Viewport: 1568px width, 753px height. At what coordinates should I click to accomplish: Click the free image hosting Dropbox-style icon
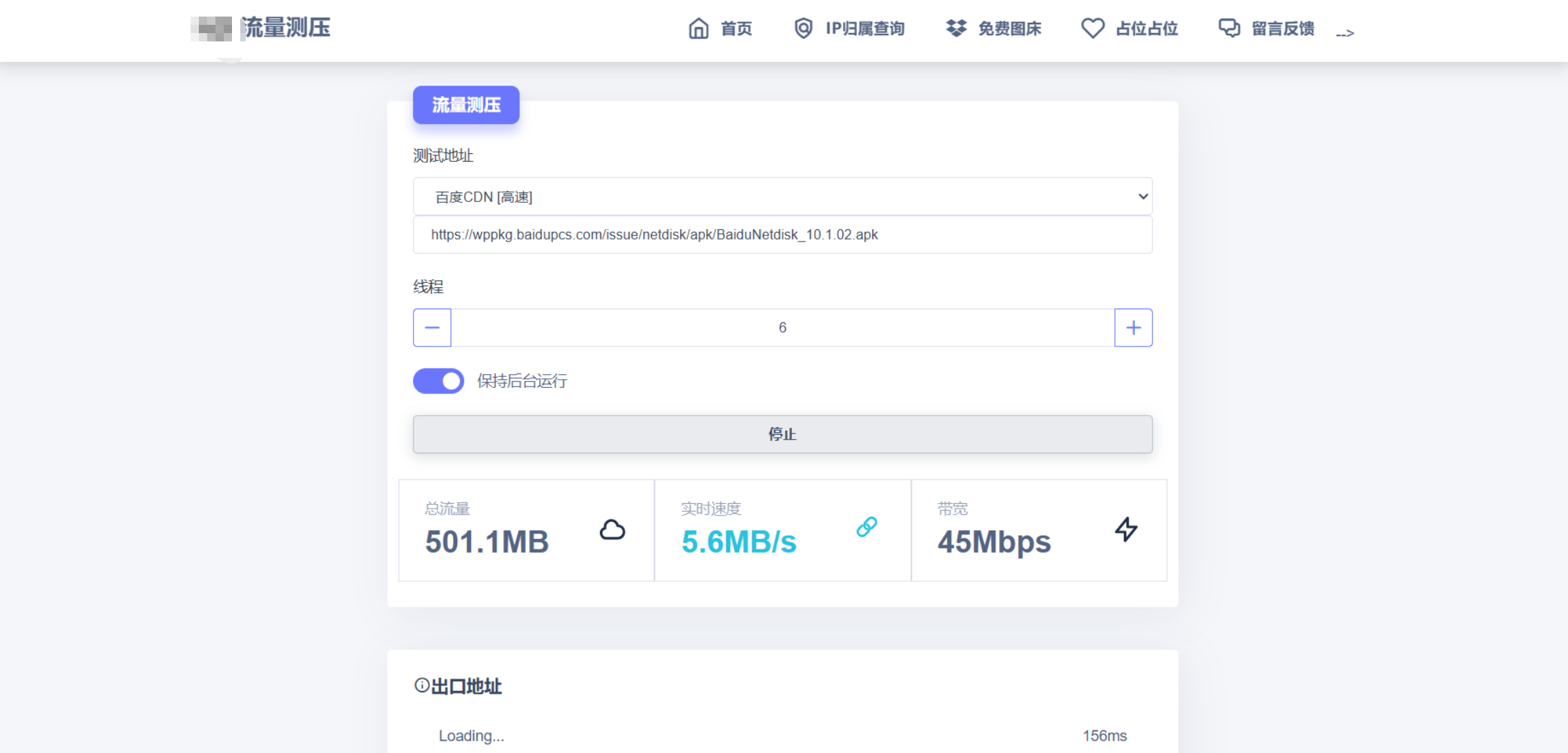956,28
